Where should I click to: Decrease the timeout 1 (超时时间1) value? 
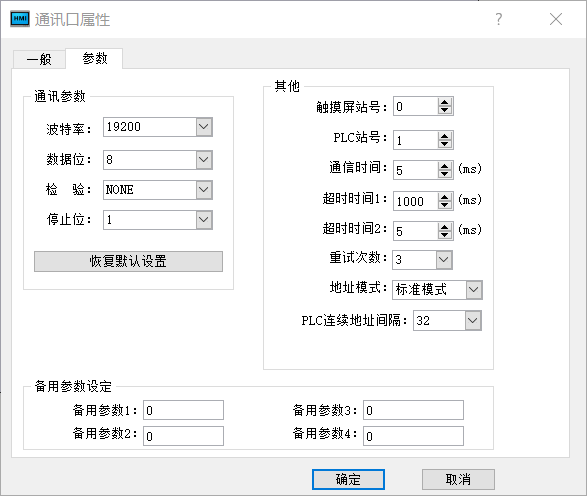click(x=444, y=205)
